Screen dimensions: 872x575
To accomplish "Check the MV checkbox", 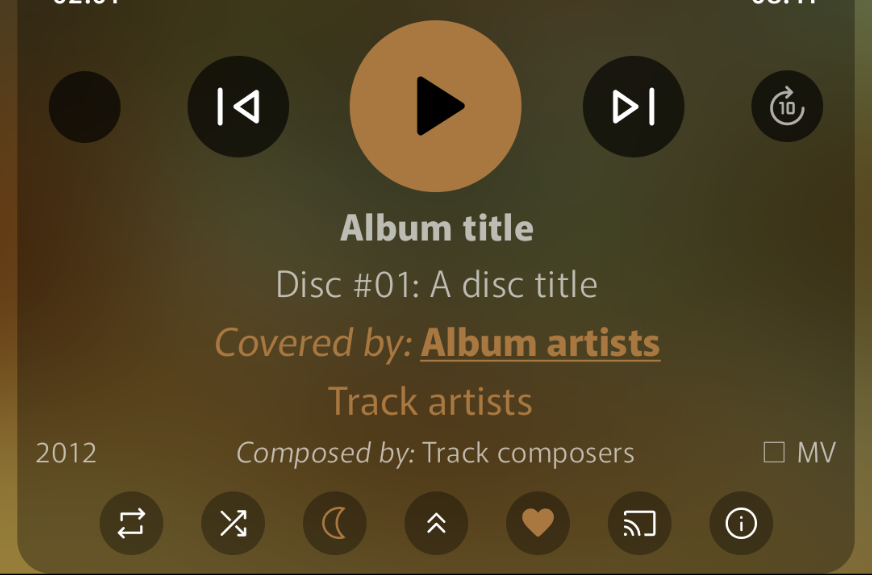I will (774, 452).
